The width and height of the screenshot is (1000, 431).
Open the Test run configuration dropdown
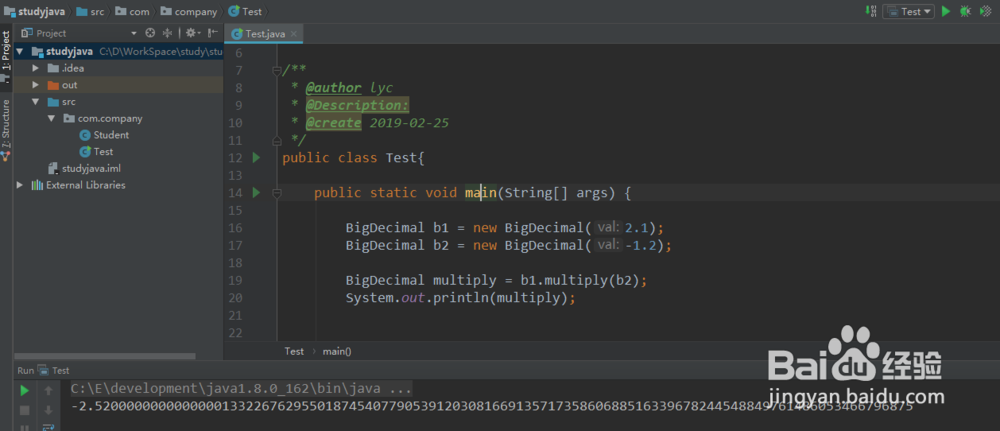click(x=908, y=11)
